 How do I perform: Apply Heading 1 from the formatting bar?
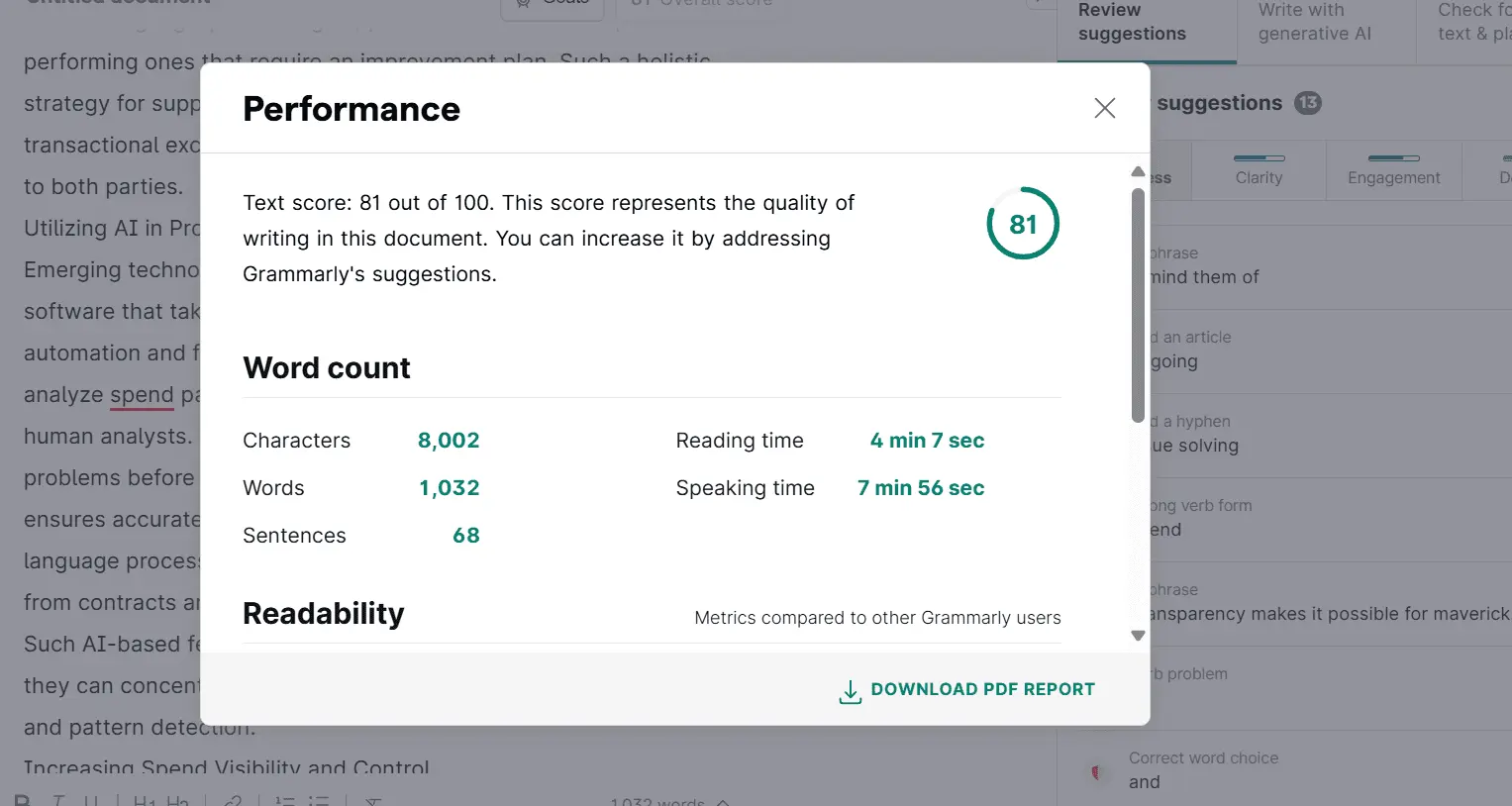pos(145,800)
